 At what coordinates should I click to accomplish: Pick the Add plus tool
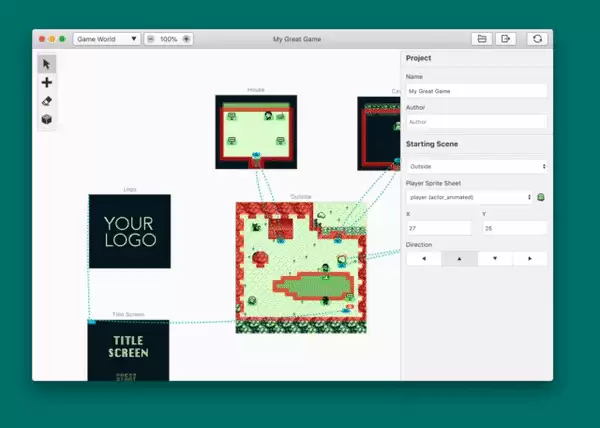(x=47, y=82)
